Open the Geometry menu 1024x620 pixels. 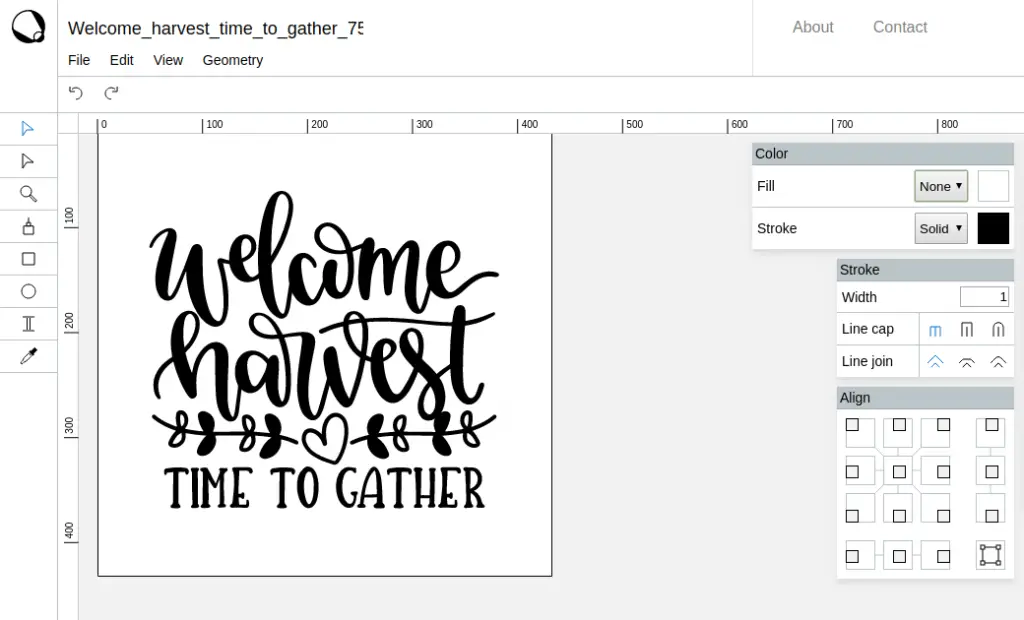point(232,60)
